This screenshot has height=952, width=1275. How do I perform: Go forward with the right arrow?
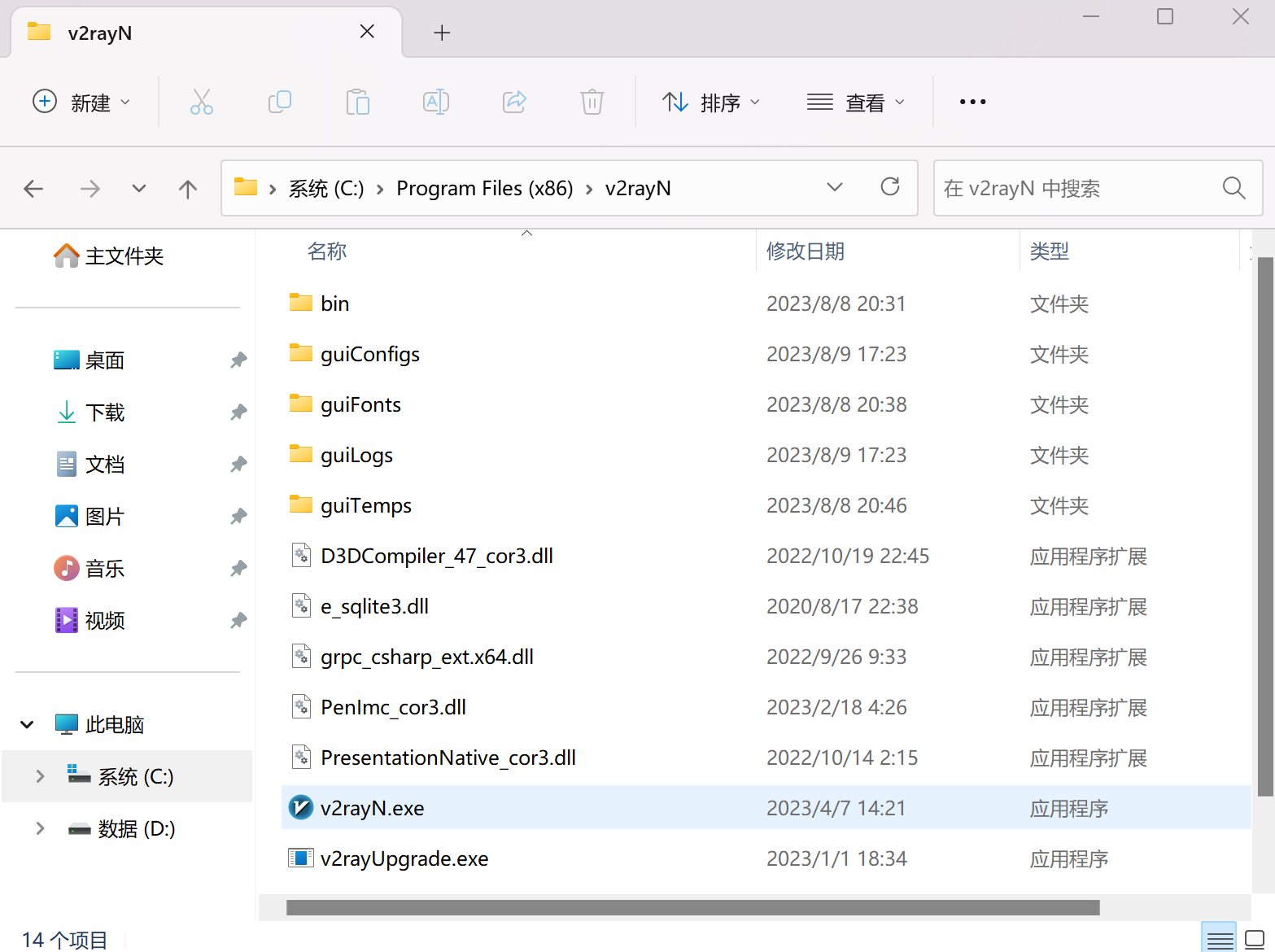click(90, 189)
